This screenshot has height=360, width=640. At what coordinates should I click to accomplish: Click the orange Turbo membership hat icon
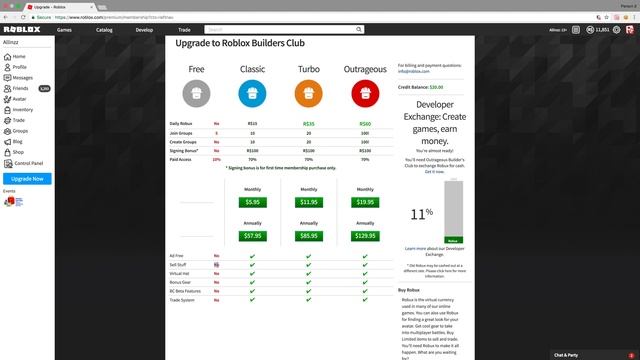(x=309, y=93)
